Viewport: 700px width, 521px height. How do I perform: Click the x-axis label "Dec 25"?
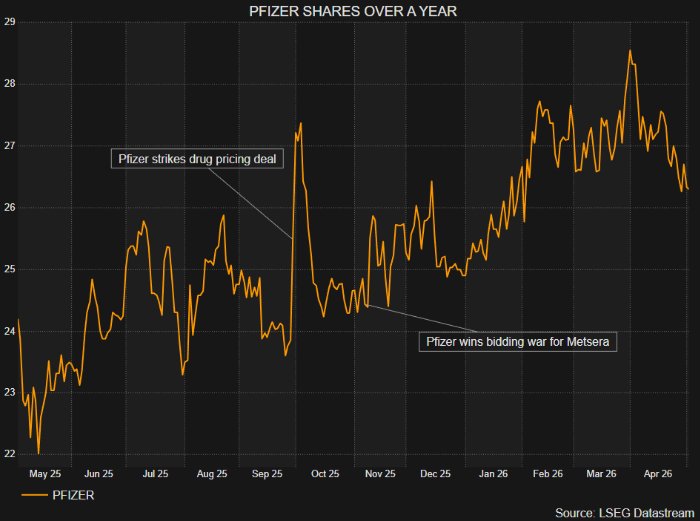[x=435, y=474]
